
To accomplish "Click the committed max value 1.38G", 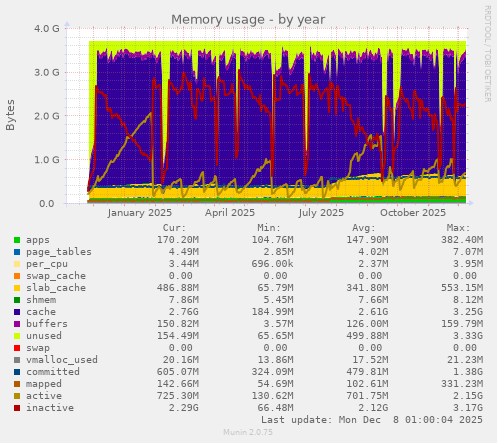I will 468,372.
